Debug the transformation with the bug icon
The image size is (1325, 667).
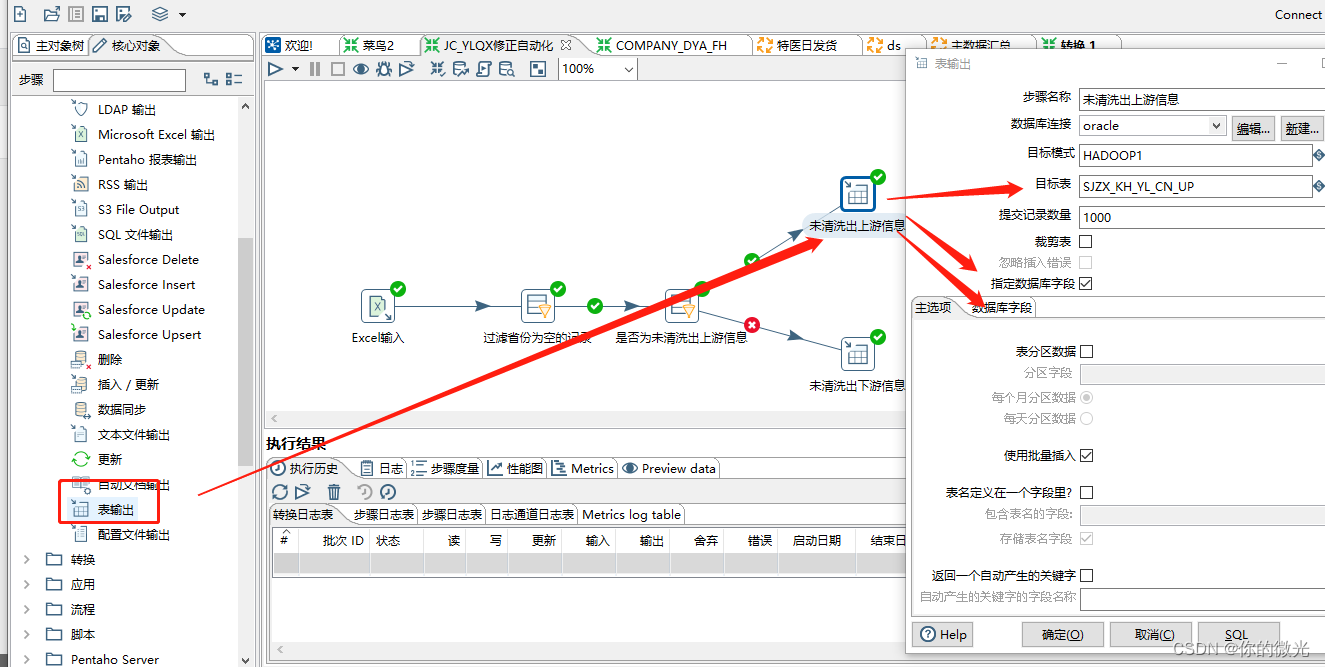coord(384,69)
